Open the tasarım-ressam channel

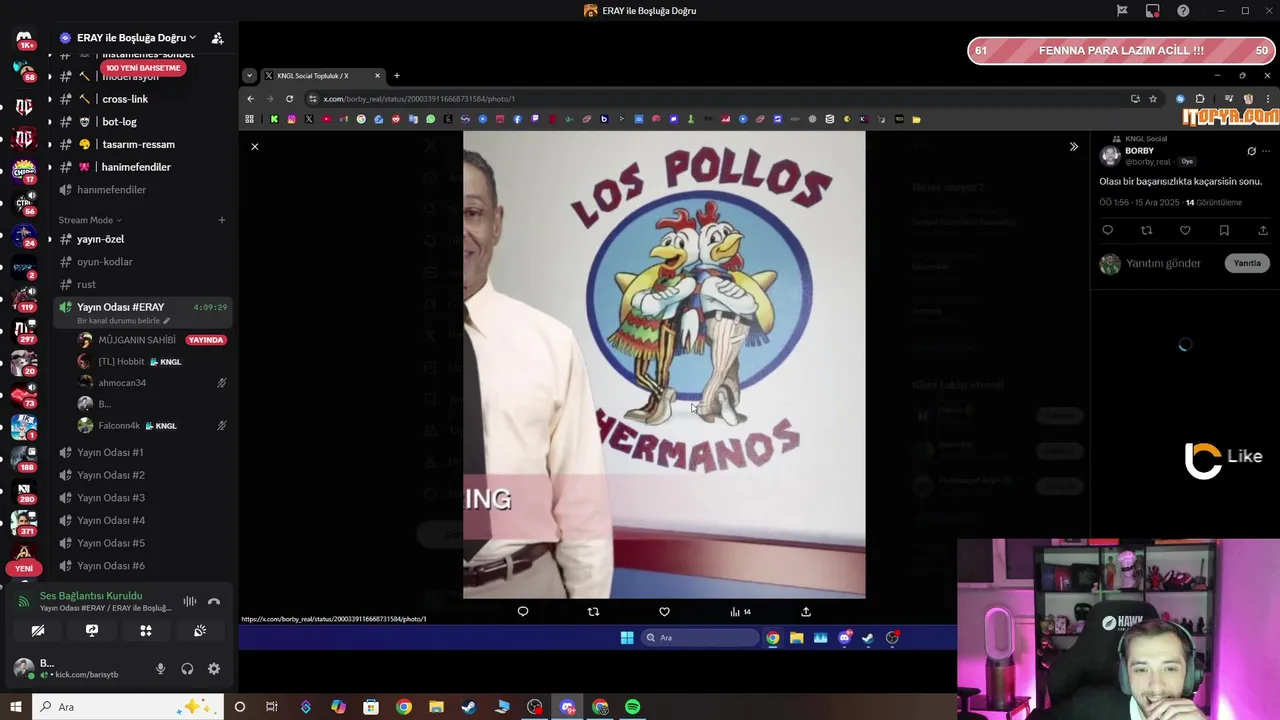point(138,145)
